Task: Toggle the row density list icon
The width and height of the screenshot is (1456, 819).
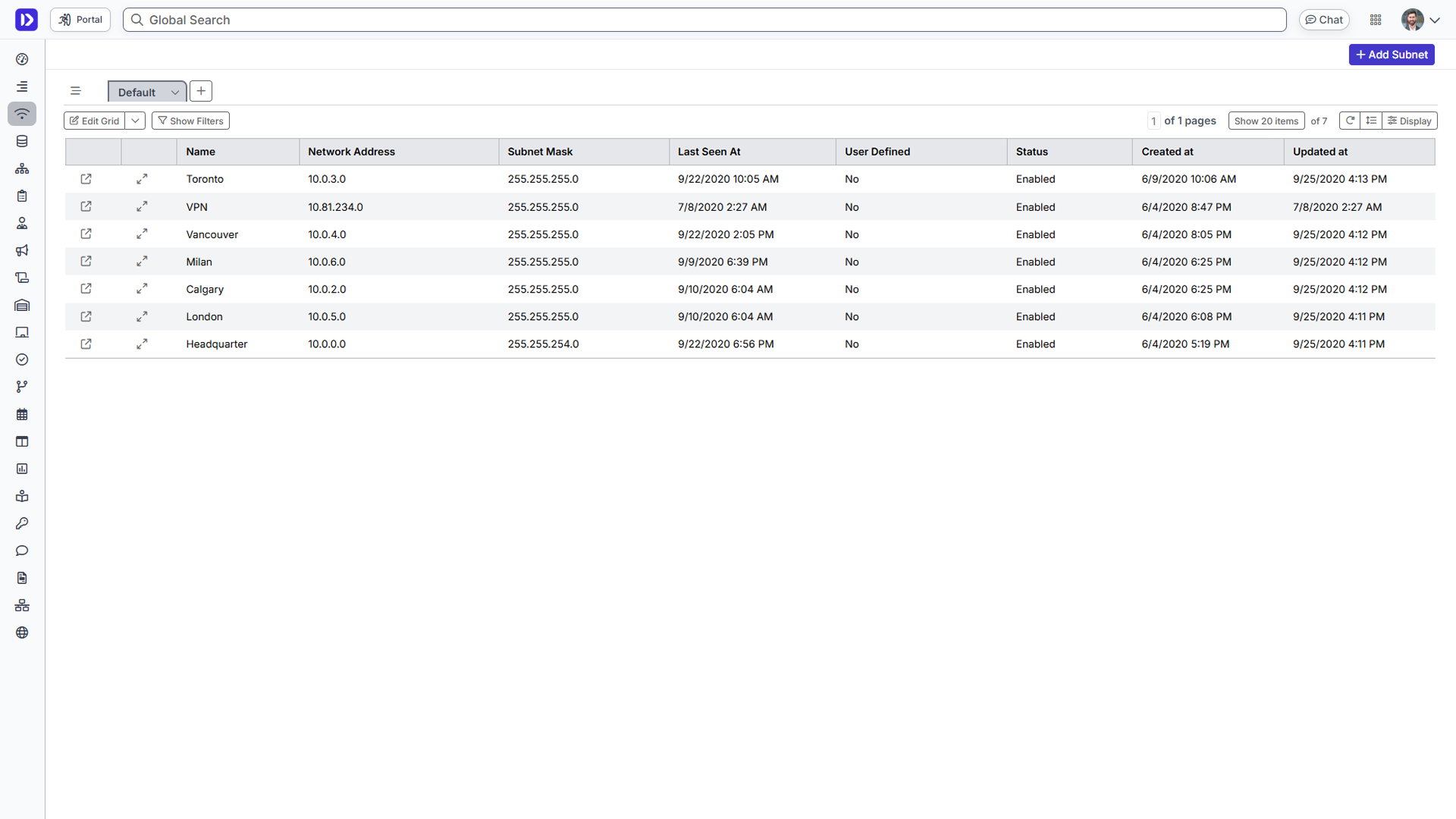Action: (1371, 121)
